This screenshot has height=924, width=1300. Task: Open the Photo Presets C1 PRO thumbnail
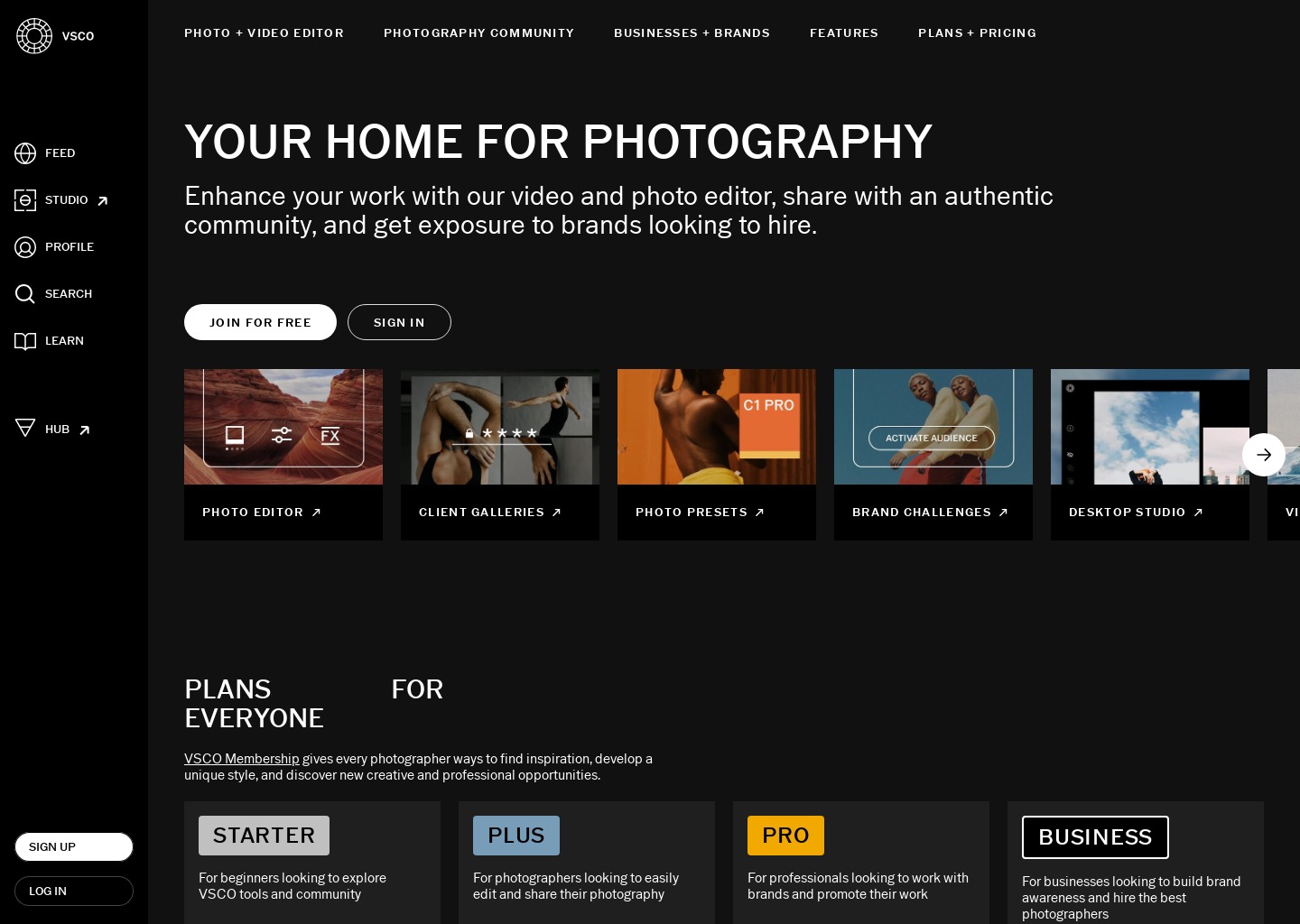(717, 427)
